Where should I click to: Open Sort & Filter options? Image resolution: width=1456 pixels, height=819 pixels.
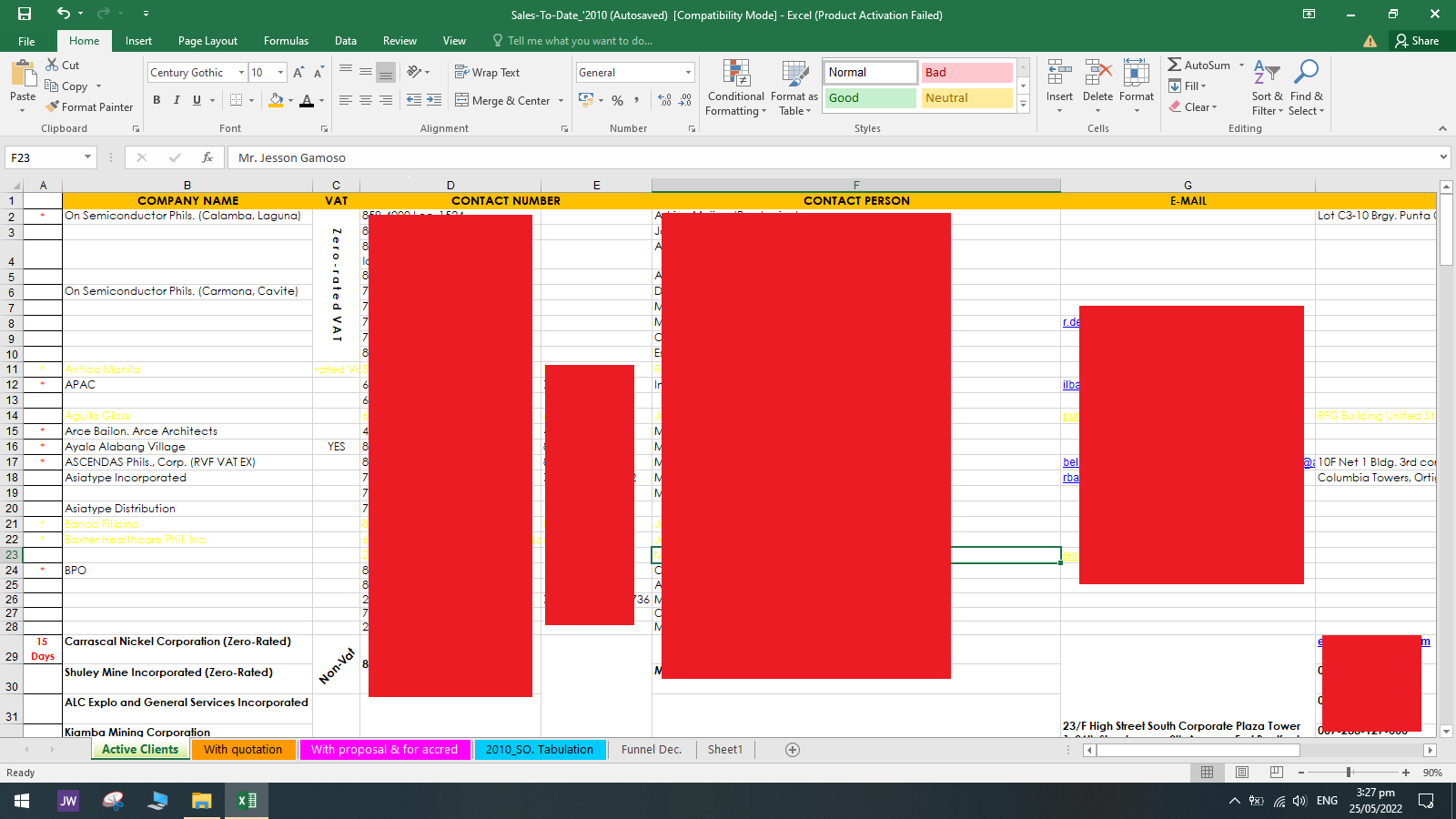pos(1267,87)
